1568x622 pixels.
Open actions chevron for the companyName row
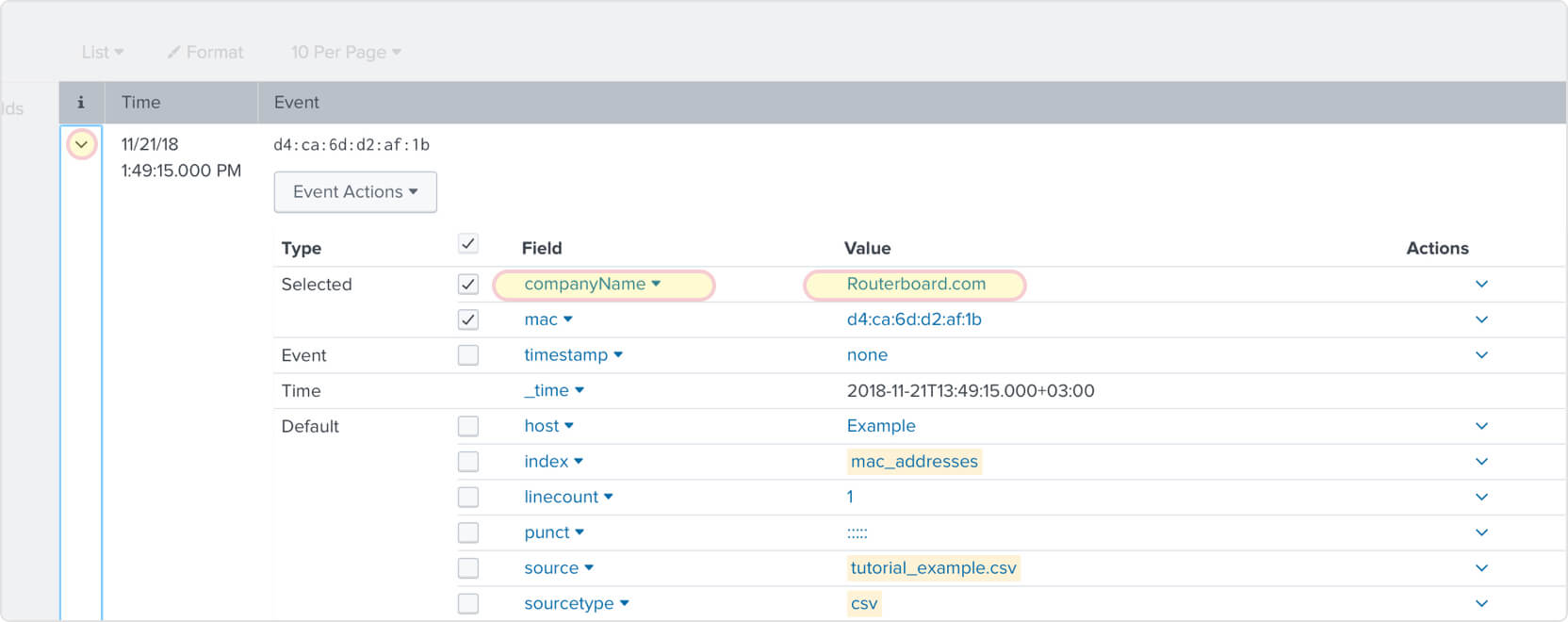(x=1481, y=285)
